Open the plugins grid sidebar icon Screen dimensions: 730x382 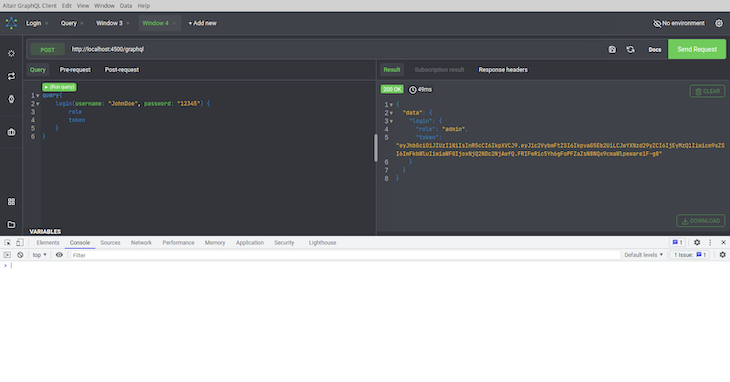pos(11,201)
